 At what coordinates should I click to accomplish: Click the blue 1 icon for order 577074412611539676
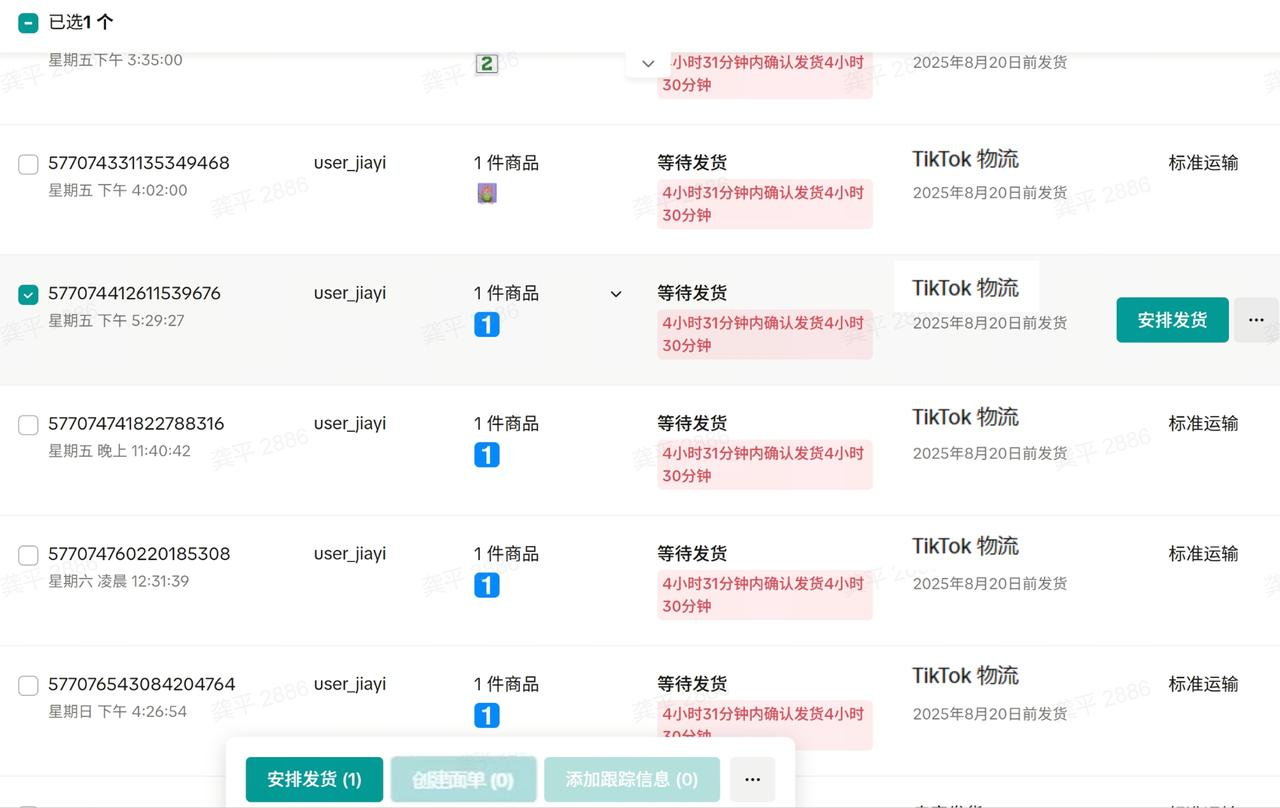(487, 325)
